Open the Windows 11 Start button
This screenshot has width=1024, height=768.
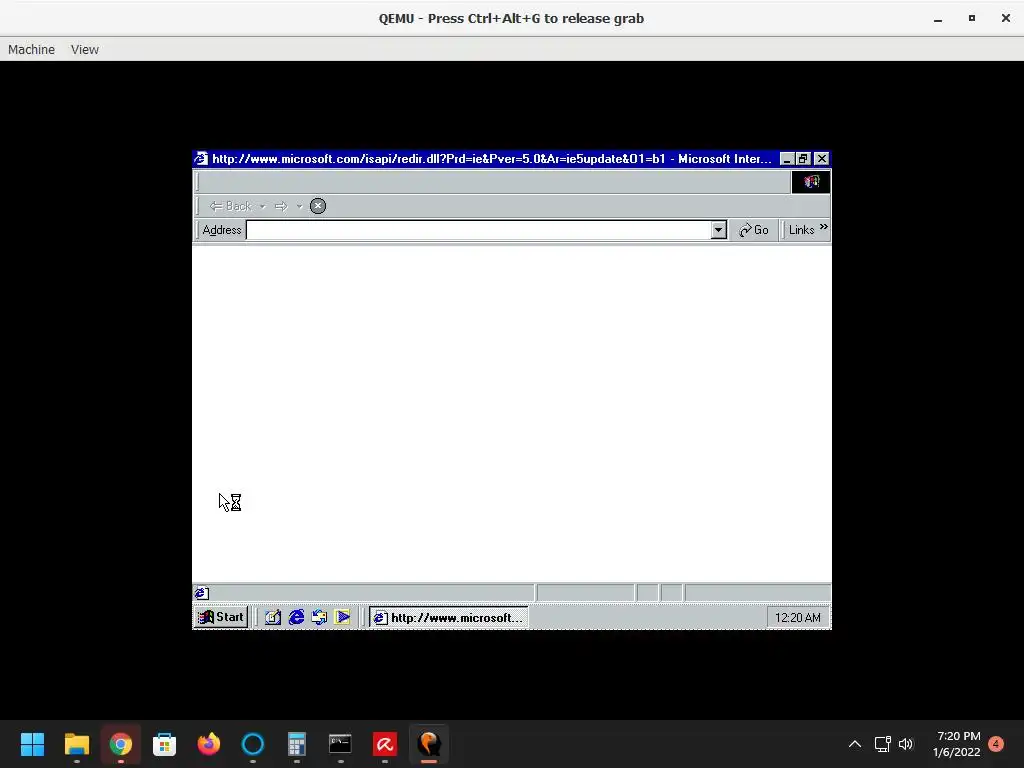pos(33,744)
